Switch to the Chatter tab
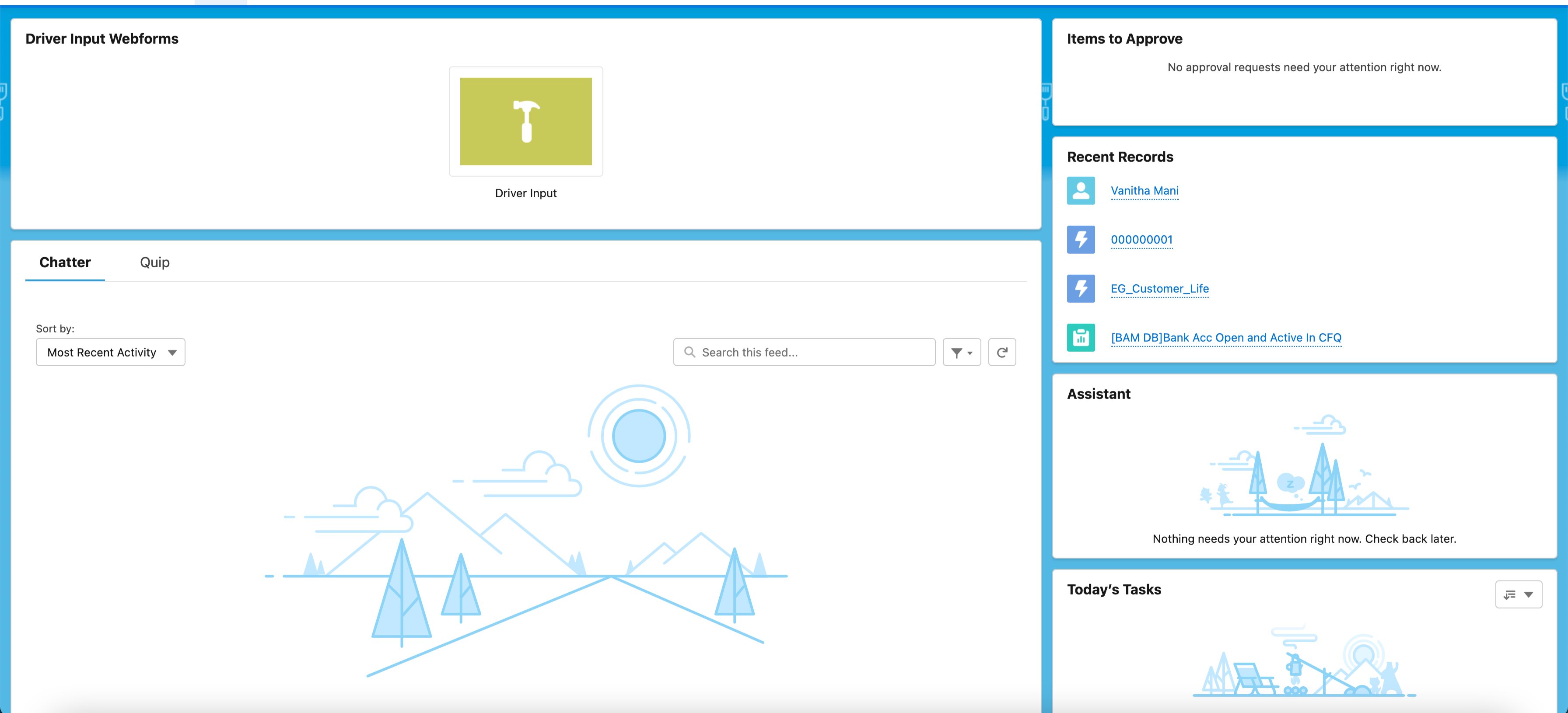Viewport: 1568px width, 713px height. pos(65,262)
